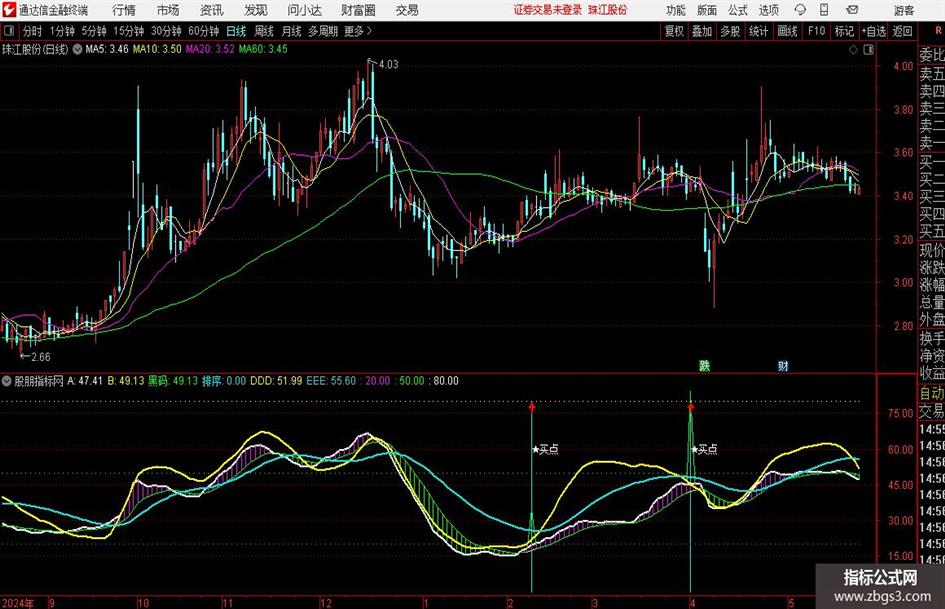Select the 月线 monthly period

(x=291, y=31)
